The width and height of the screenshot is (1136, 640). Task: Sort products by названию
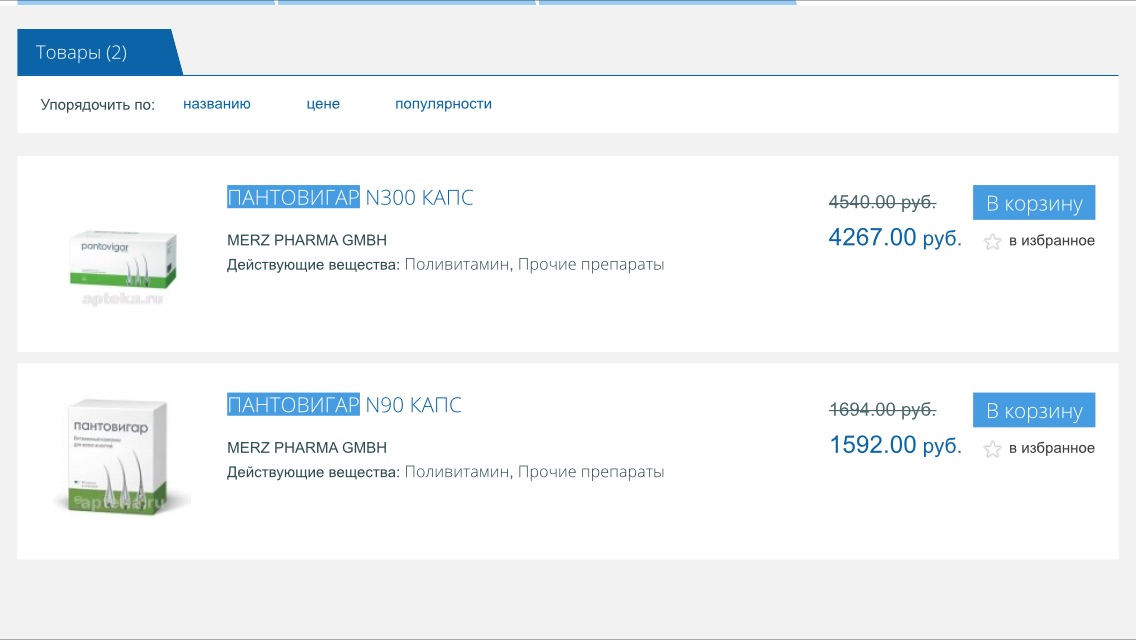point(216,104)
